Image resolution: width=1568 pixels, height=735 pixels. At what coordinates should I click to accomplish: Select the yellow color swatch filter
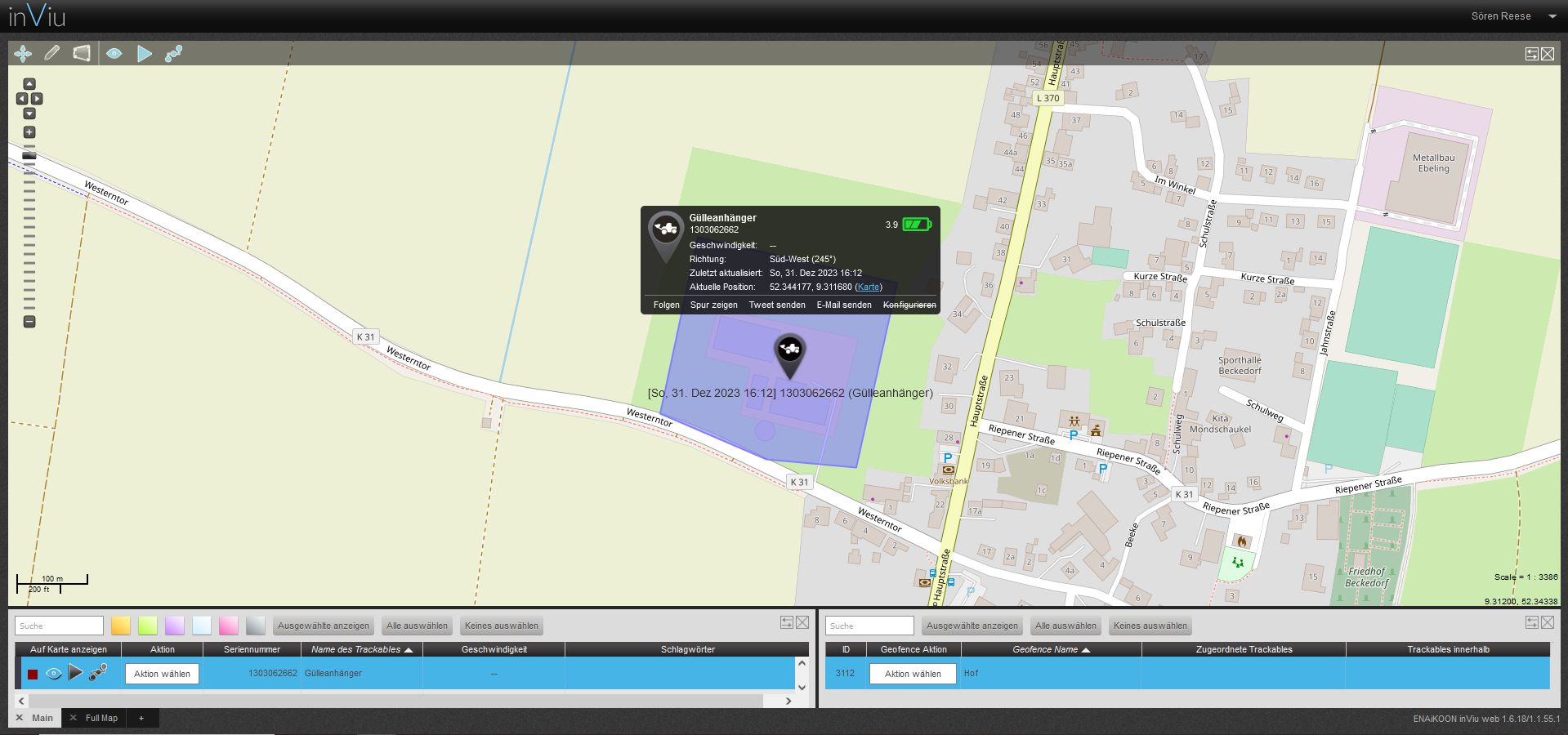[120, 625]
